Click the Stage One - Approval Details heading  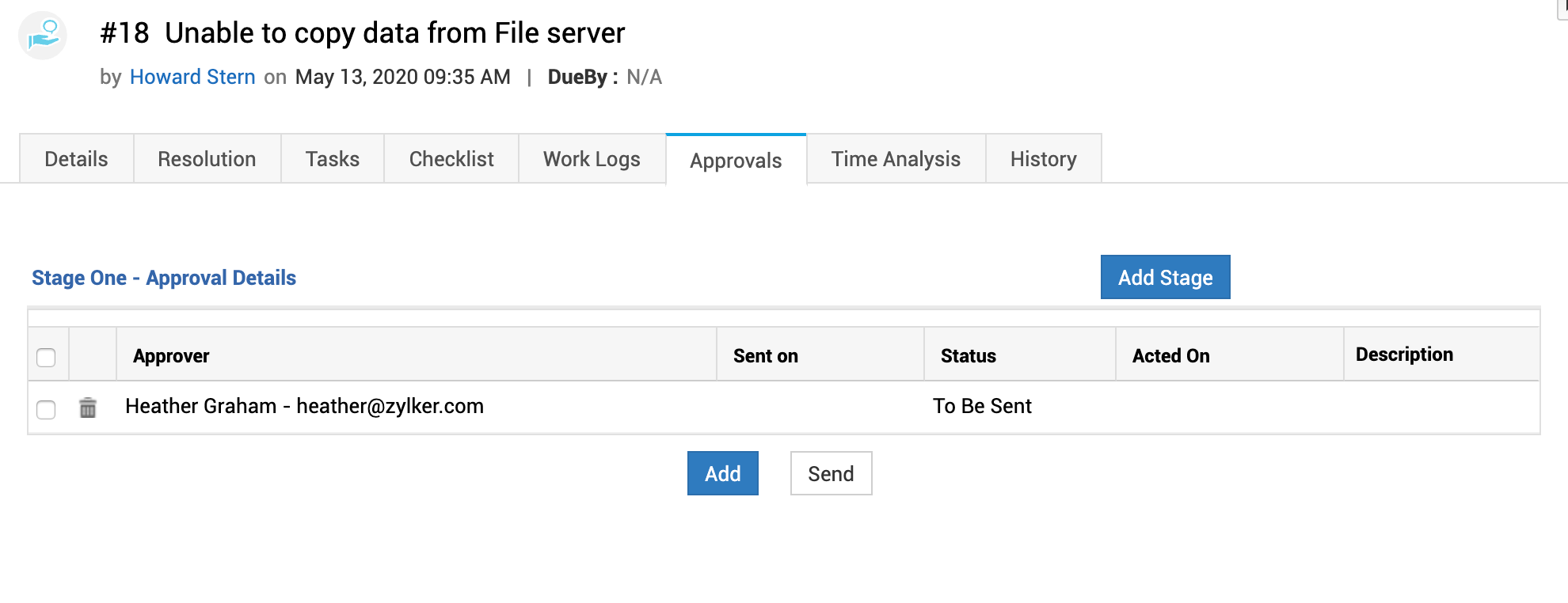pos(164,278)
